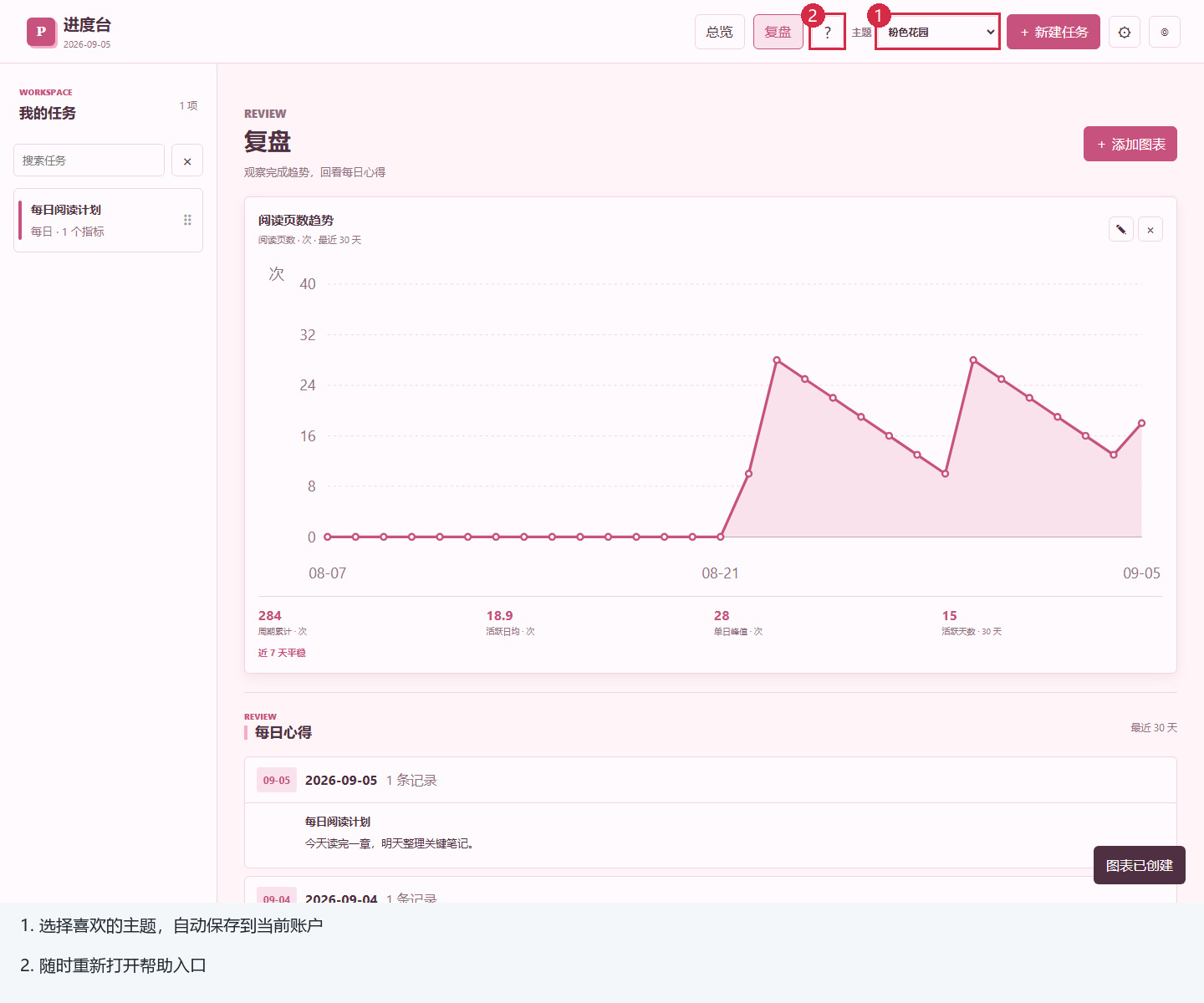This screenshot has width=1204, height=1003.
Task: Click the 284 周期累计 stat value
Action: [x=270, y=615]
